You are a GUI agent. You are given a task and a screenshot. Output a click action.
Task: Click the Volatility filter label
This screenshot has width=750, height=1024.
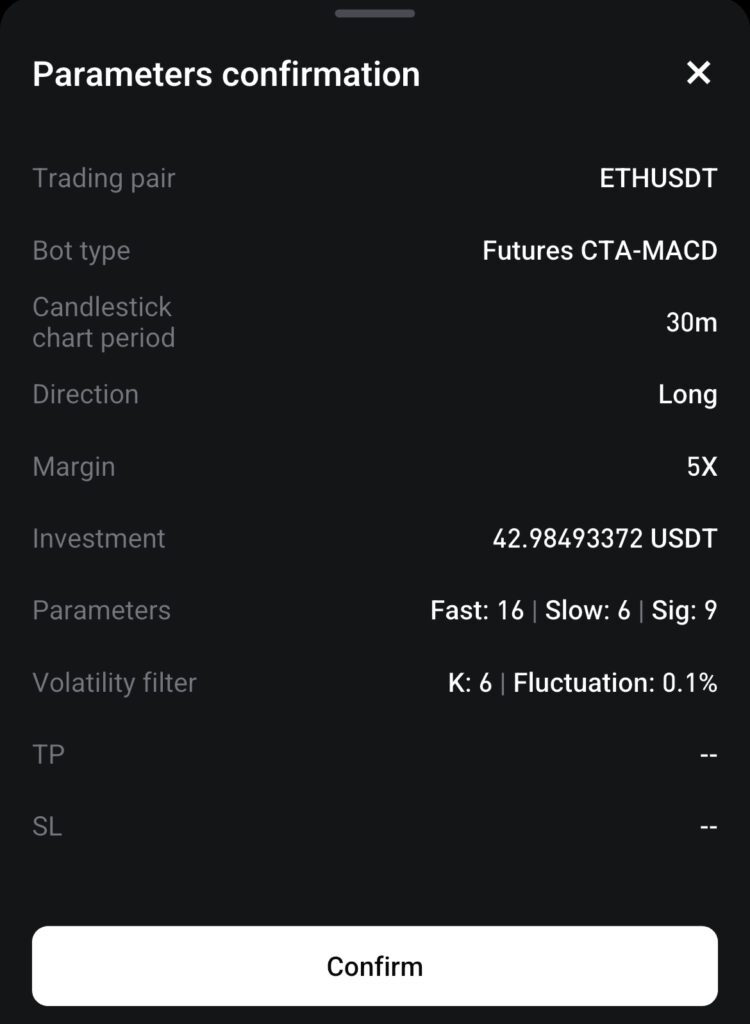pos(114,684)
